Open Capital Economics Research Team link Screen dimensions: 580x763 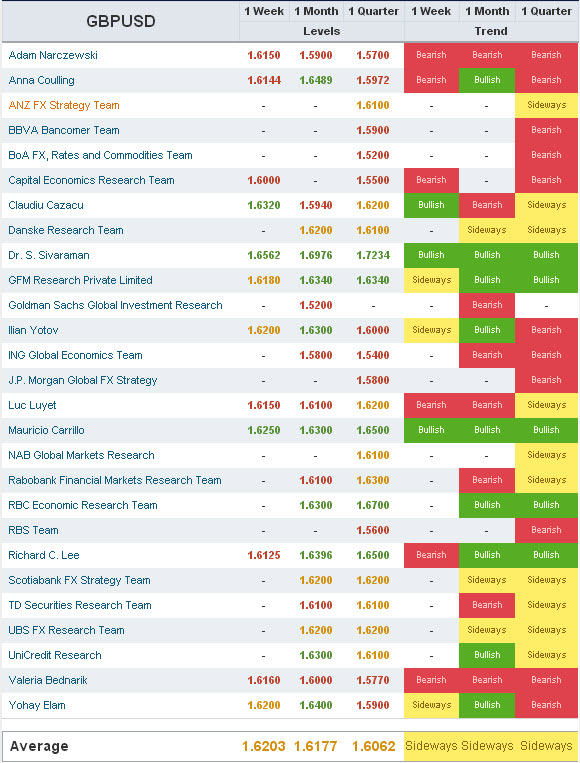point(91,180)
